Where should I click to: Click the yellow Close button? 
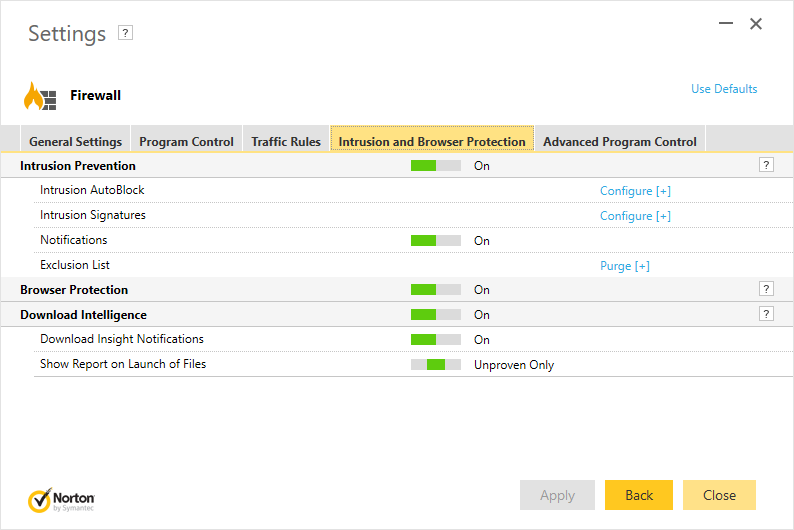(x=719, y=495)
